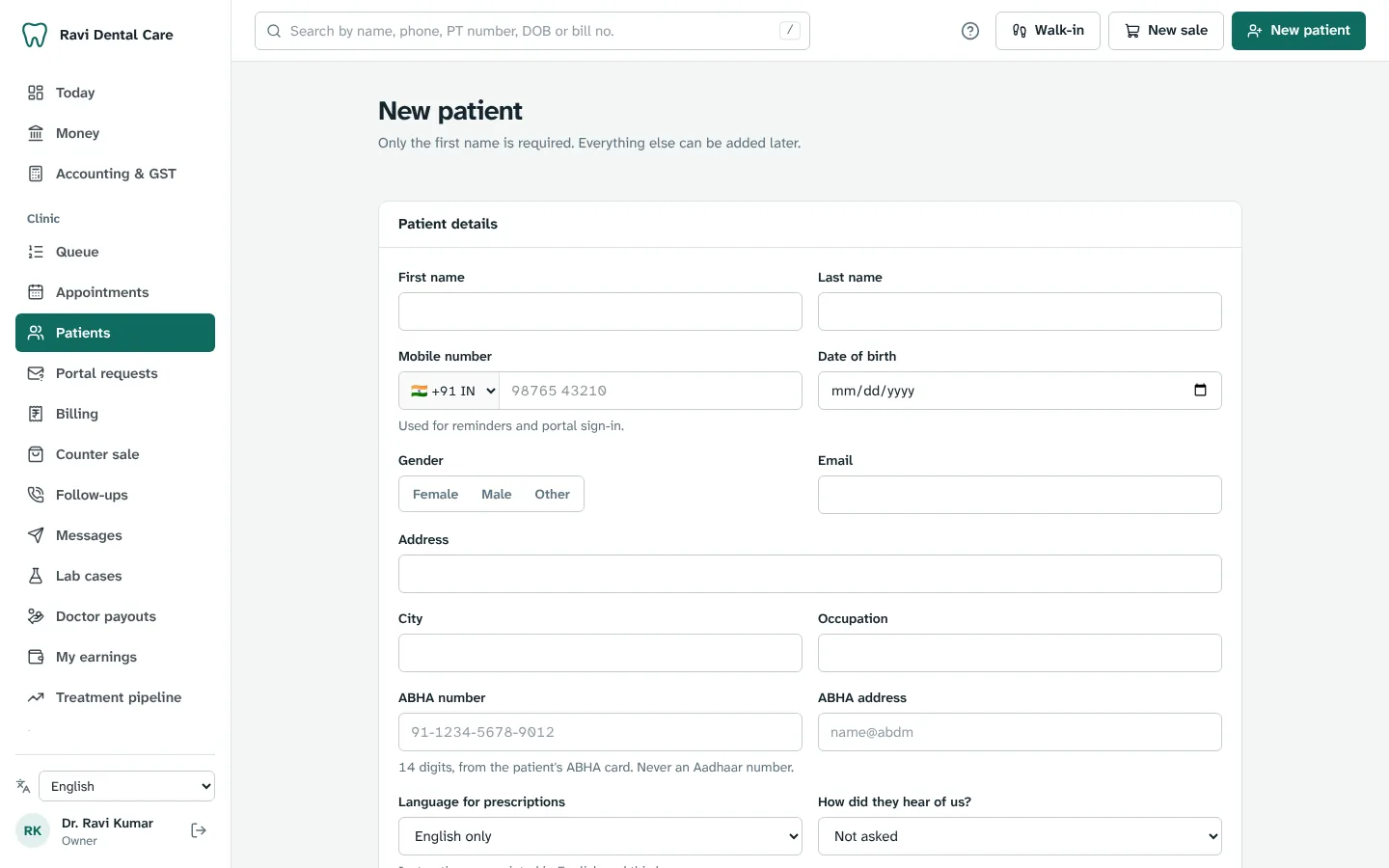Image resolution: width=1389 pixels, height=868 pixels.
Task: Go to Today in sidebar
Action: point(115,93)
